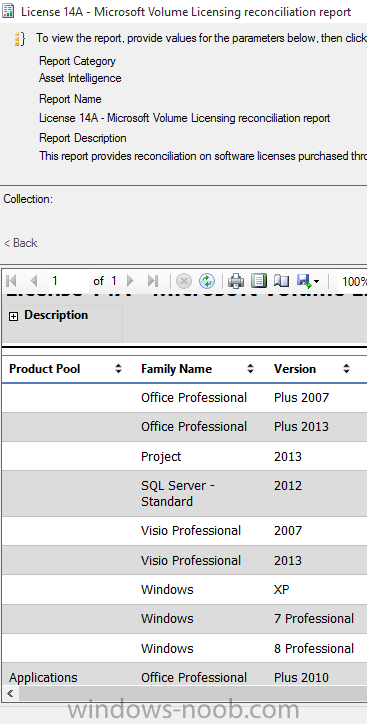The width and height of the screenshot is (367, 724).
Task: Expand the Description section
Action: 13,316
